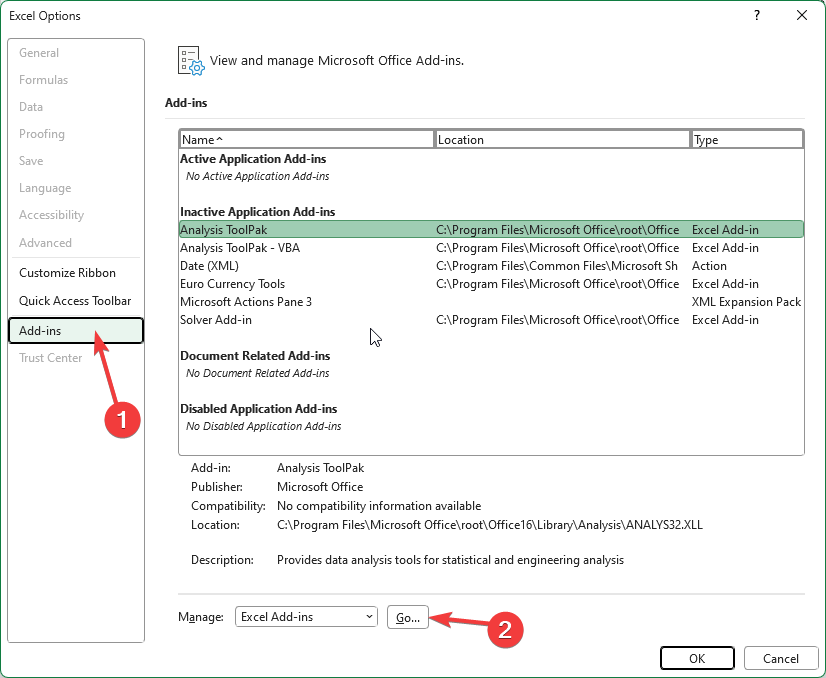Screen dimensions: 826x678
Task: Click the ANALYS32.XLL location path text
Action: 490,525
